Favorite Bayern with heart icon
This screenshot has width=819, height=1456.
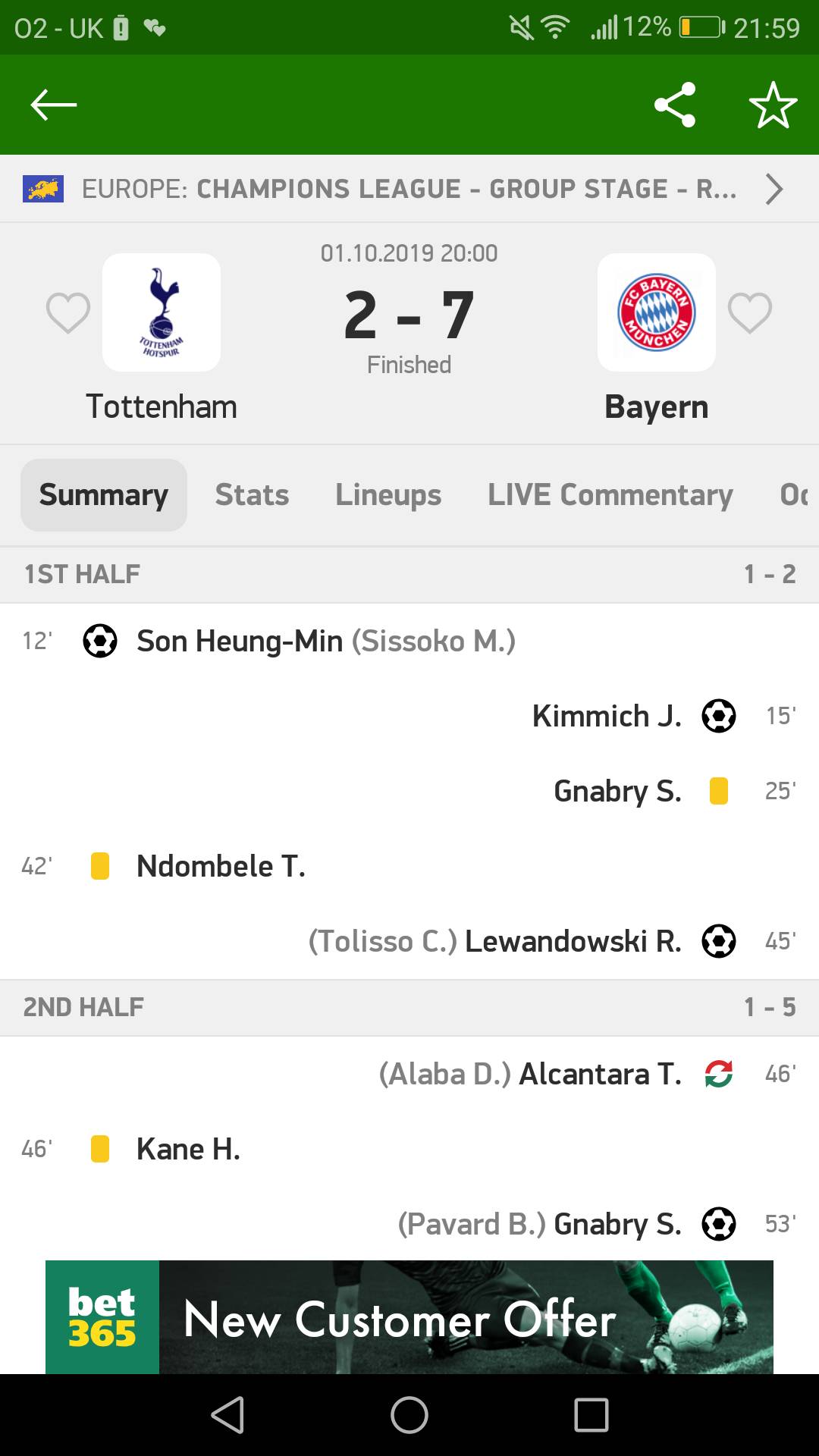click(x=749, y=312)
